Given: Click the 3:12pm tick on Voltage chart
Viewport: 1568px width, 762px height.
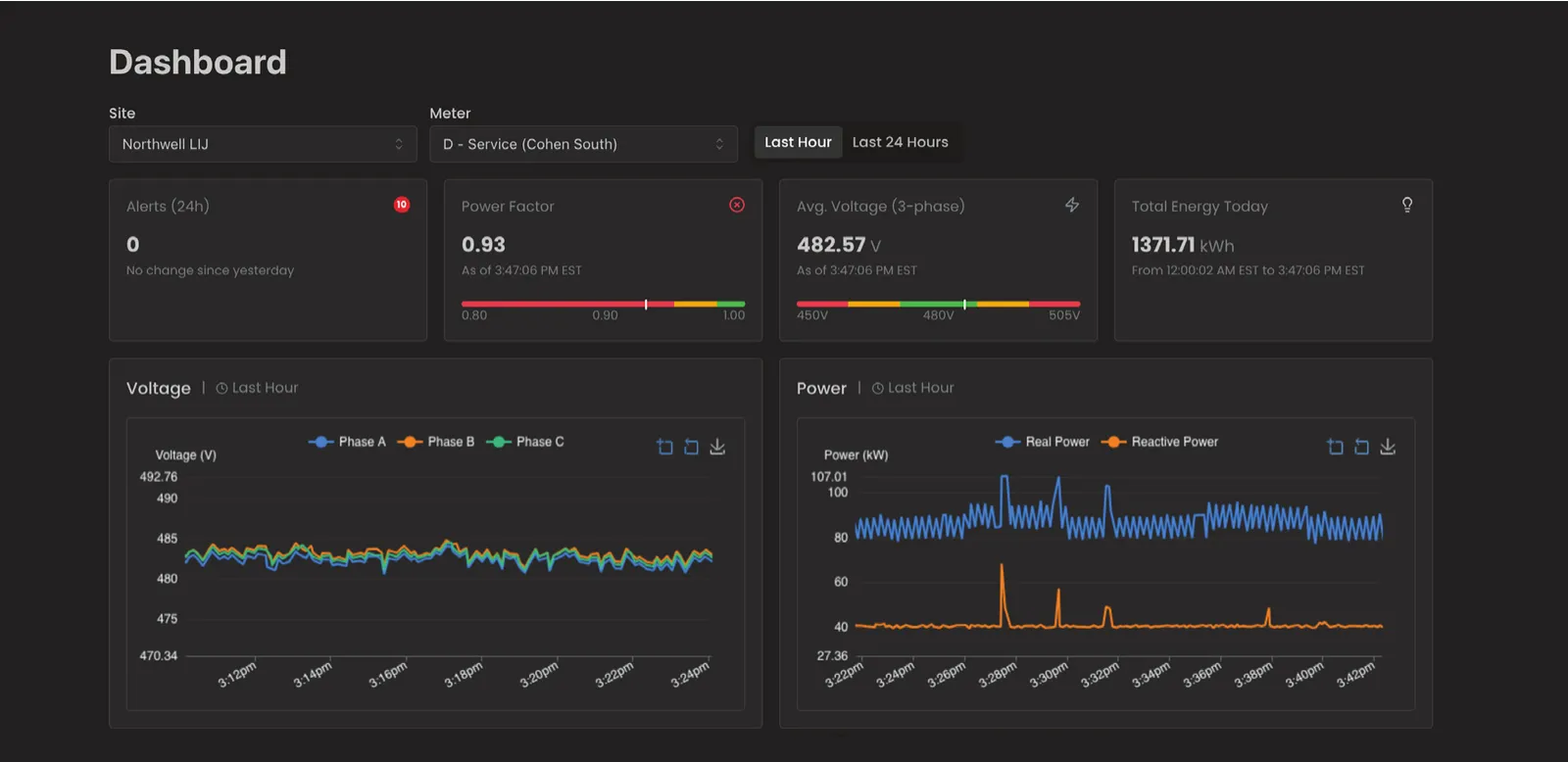Looking at the screenshot, I should pyautogui.click(x=237, y=675).
